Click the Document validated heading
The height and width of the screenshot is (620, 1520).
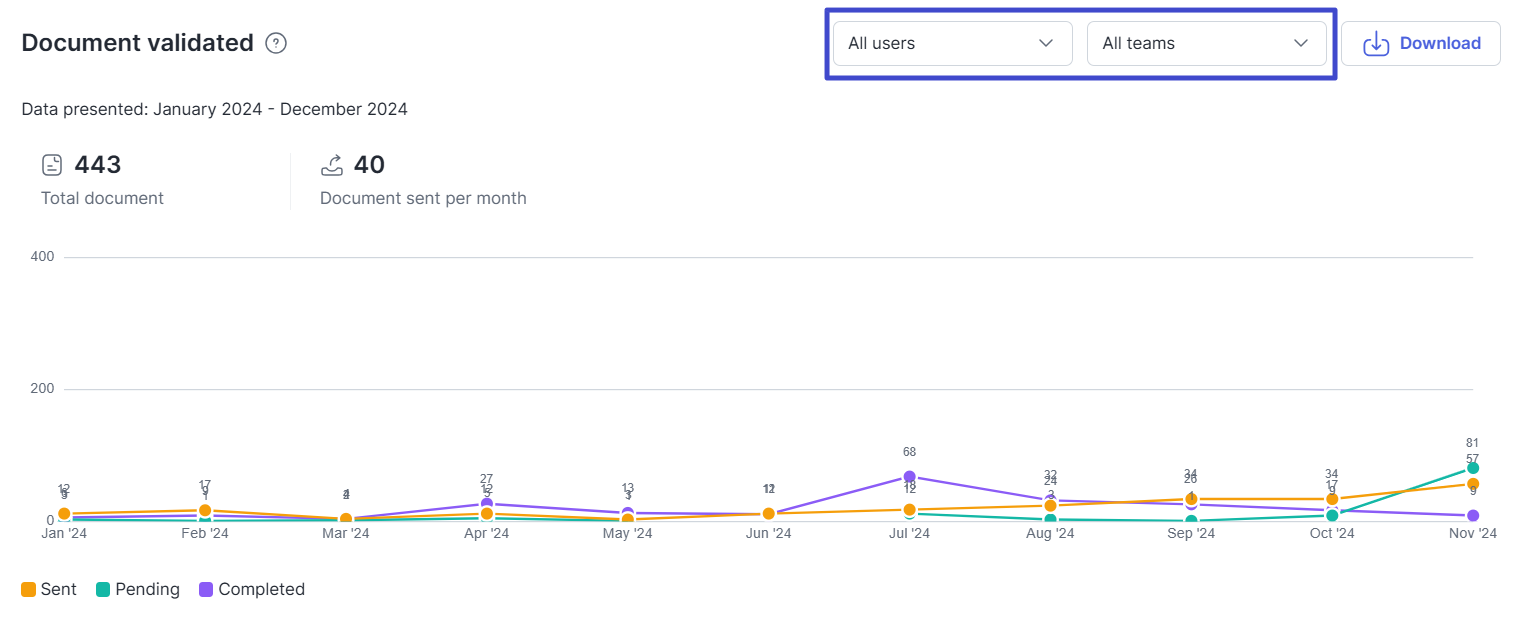[x=137, y=43]
